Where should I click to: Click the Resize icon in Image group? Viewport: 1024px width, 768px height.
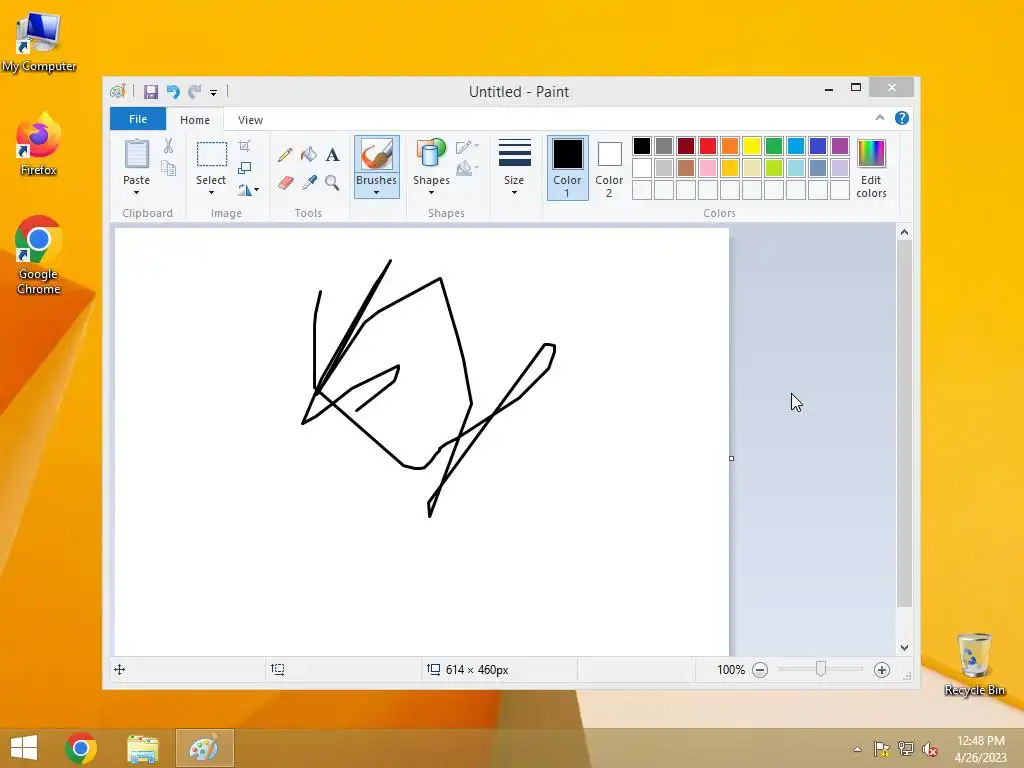click(x=244, y=168)
